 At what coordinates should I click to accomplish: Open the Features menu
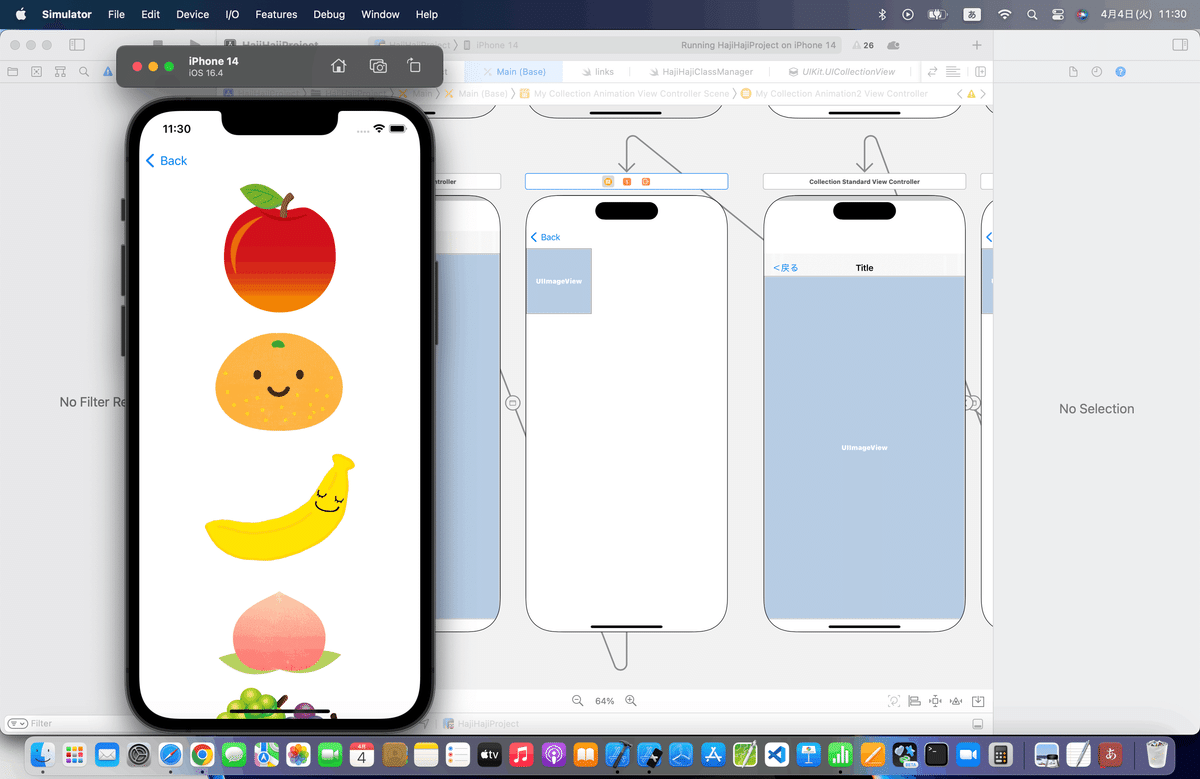coord(276,14)
